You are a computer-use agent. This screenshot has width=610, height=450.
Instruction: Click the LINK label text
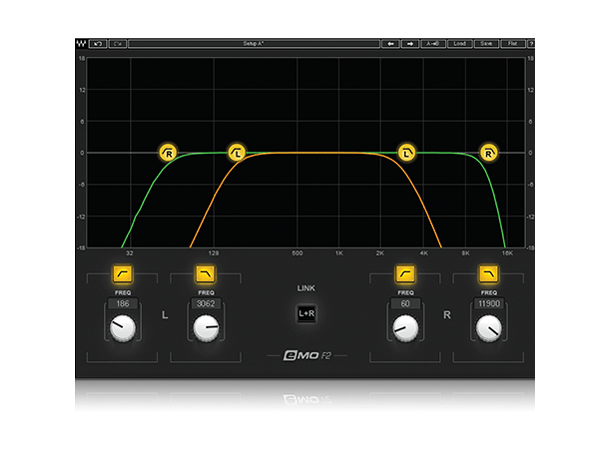coord(306,288)
